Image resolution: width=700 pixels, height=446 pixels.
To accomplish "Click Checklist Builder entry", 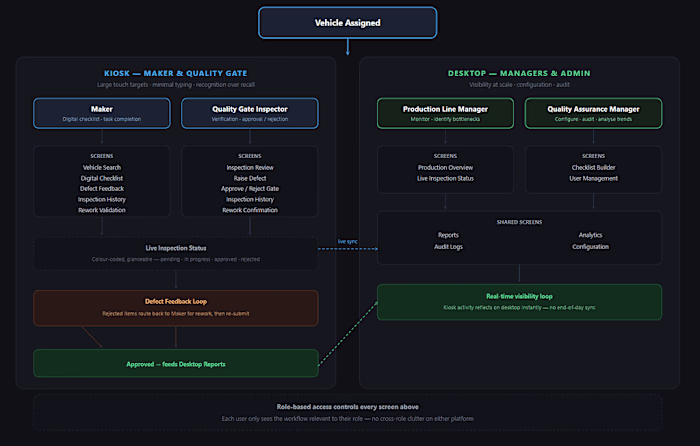I will click(x=593, y=167).
